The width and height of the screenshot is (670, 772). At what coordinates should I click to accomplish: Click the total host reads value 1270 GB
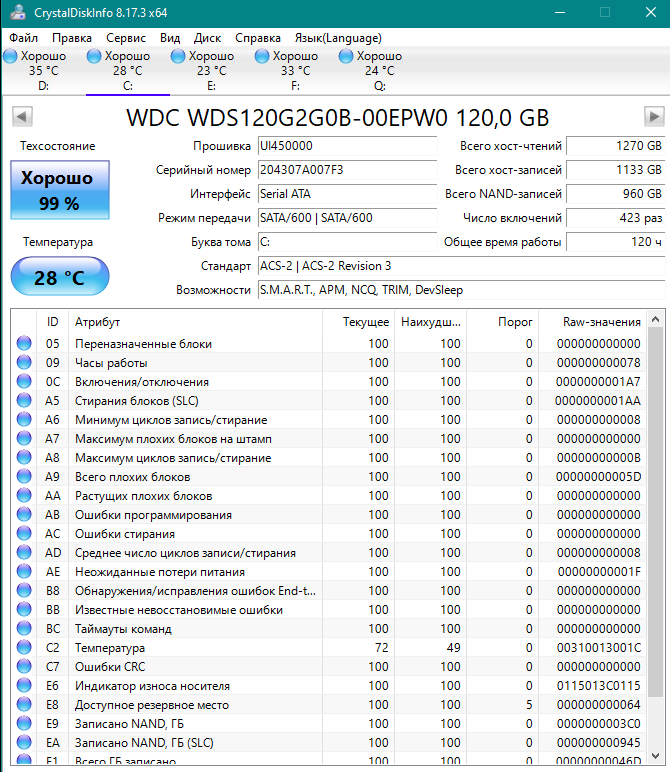point(615,146)
